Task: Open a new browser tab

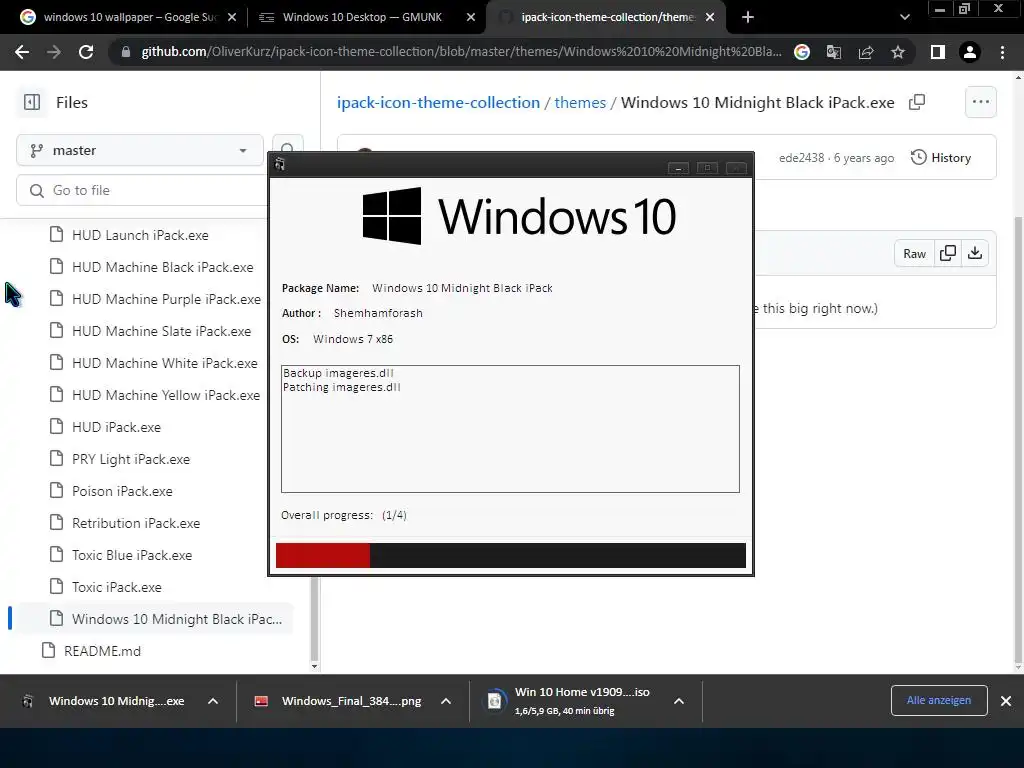Action: click(748, 17)
